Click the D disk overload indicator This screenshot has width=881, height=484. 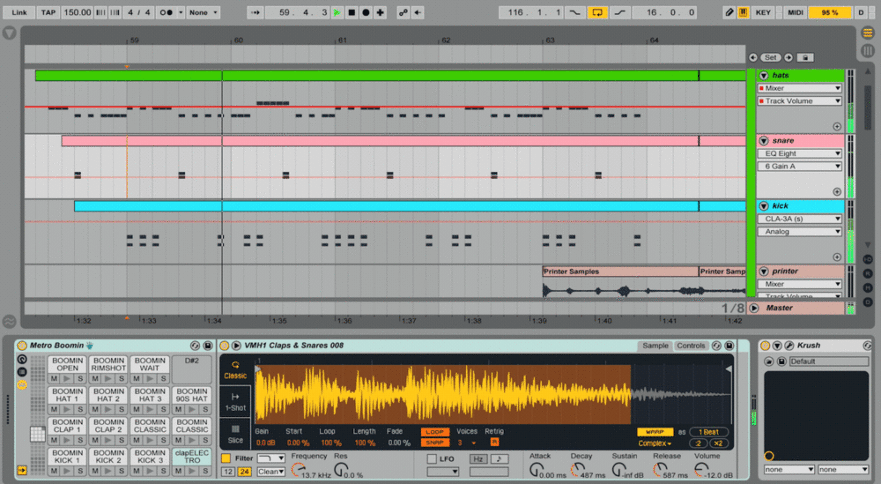[x=861, y=12]
